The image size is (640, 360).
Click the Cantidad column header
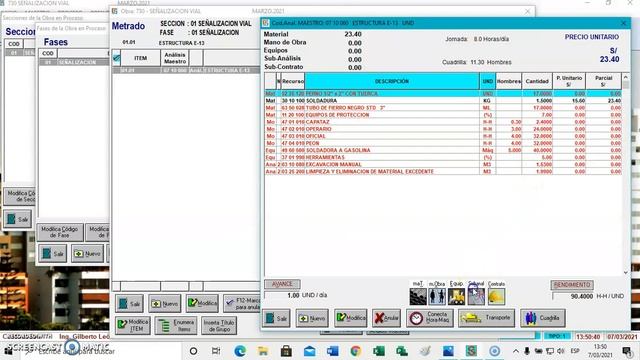[537, 81]
